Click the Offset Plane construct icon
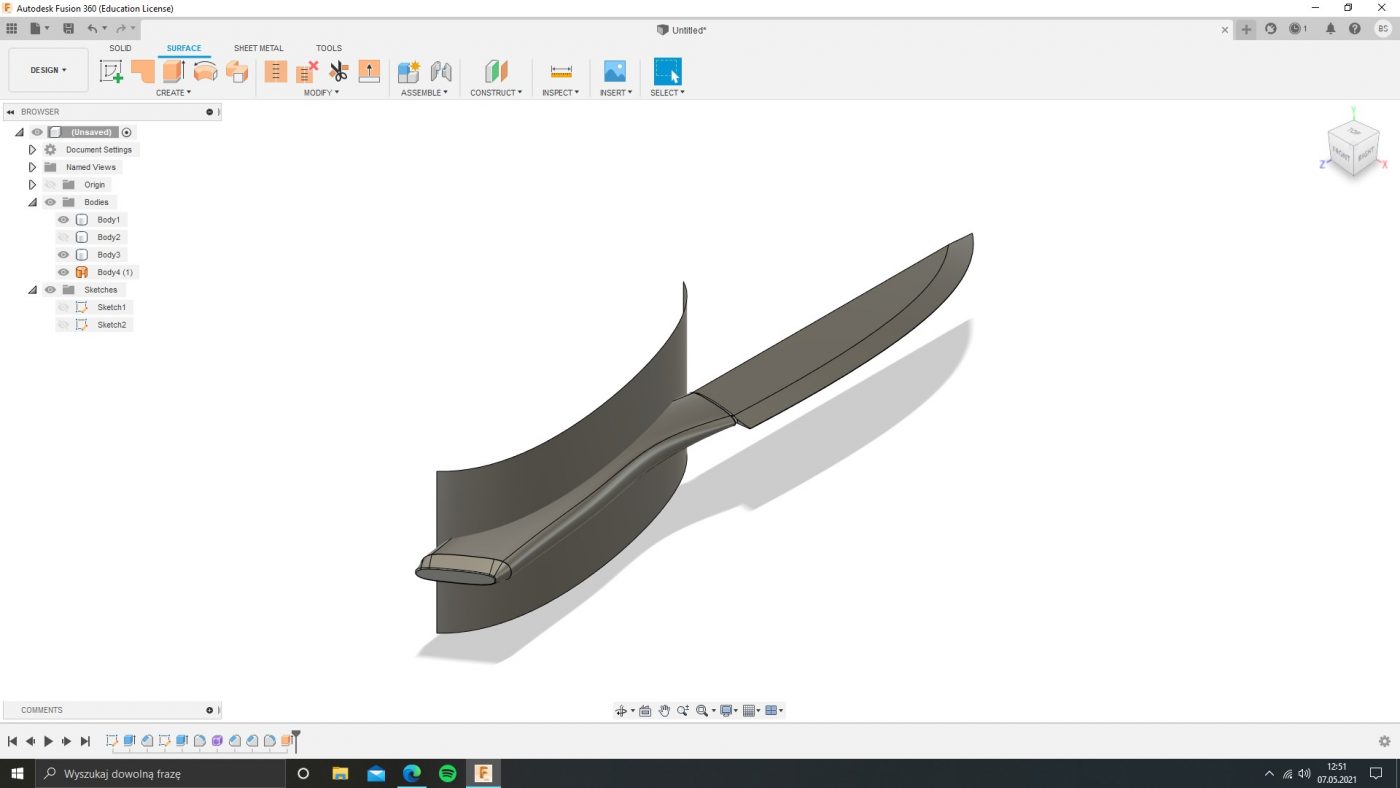 coord(496,72)
